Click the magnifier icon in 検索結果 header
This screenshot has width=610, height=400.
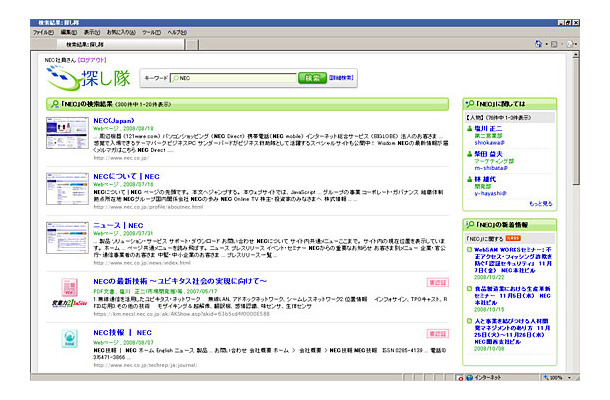[55, 104]
